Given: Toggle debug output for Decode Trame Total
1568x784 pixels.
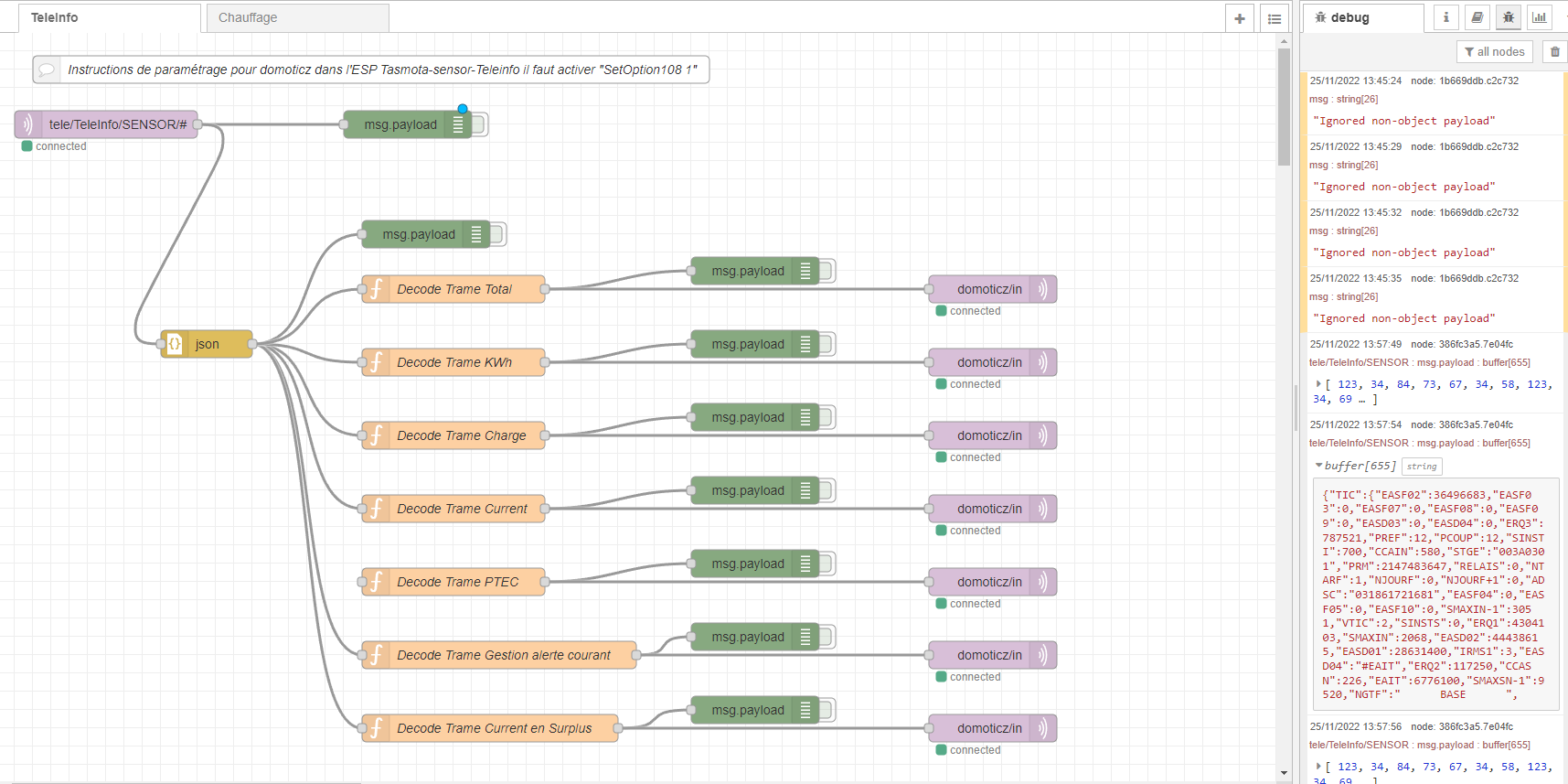Looking at the screenshot, I should click(x=827, y=271).
